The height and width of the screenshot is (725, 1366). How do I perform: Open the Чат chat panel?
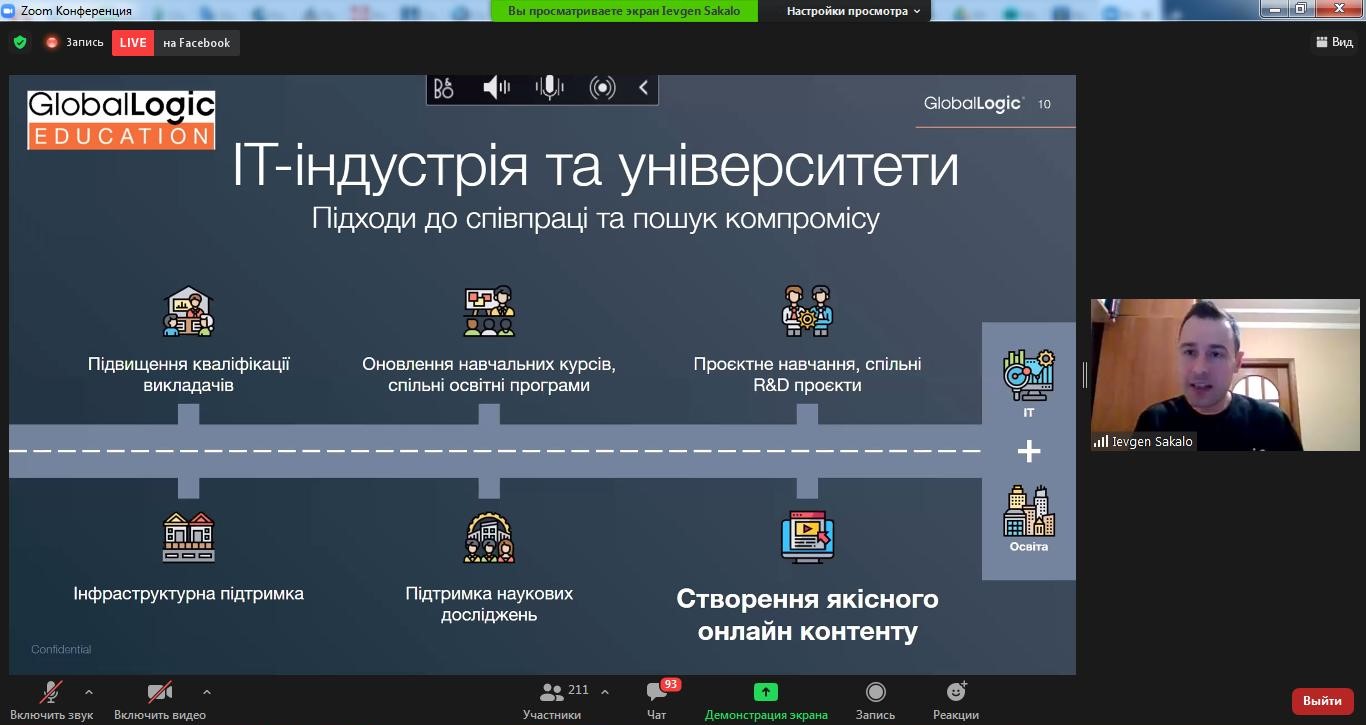pos(657,700)
